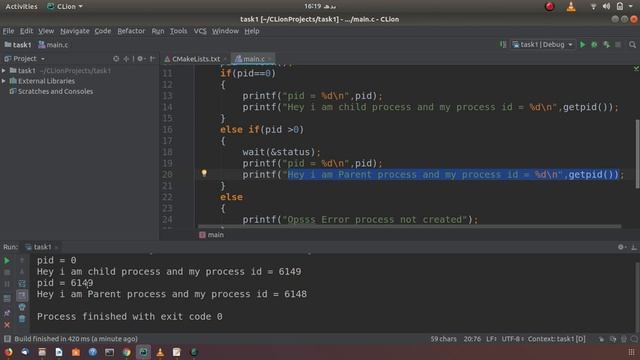Image resolution: width=640 pixels, height=360 pixels.
Task: Run task1 with coverage from the toolbar
Action: 607,44
